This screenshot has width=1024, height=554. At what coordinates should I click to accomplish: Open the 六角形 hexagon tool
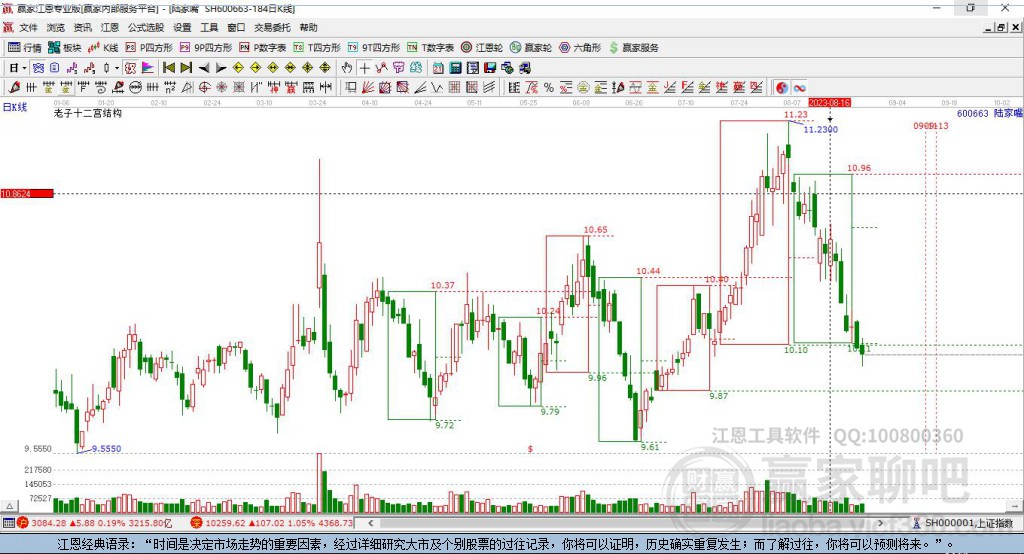pyautogui.click(x=580, y=48)
